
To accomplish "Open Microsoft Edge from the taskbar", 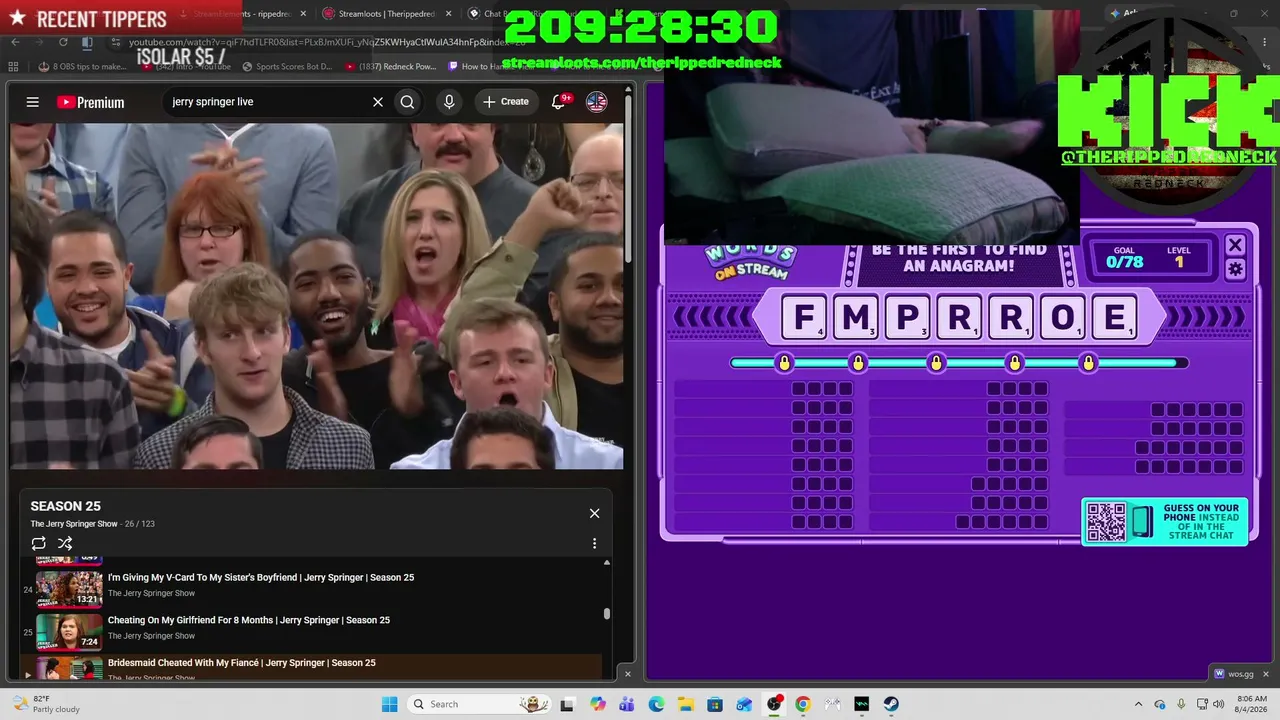I will 656,704.
